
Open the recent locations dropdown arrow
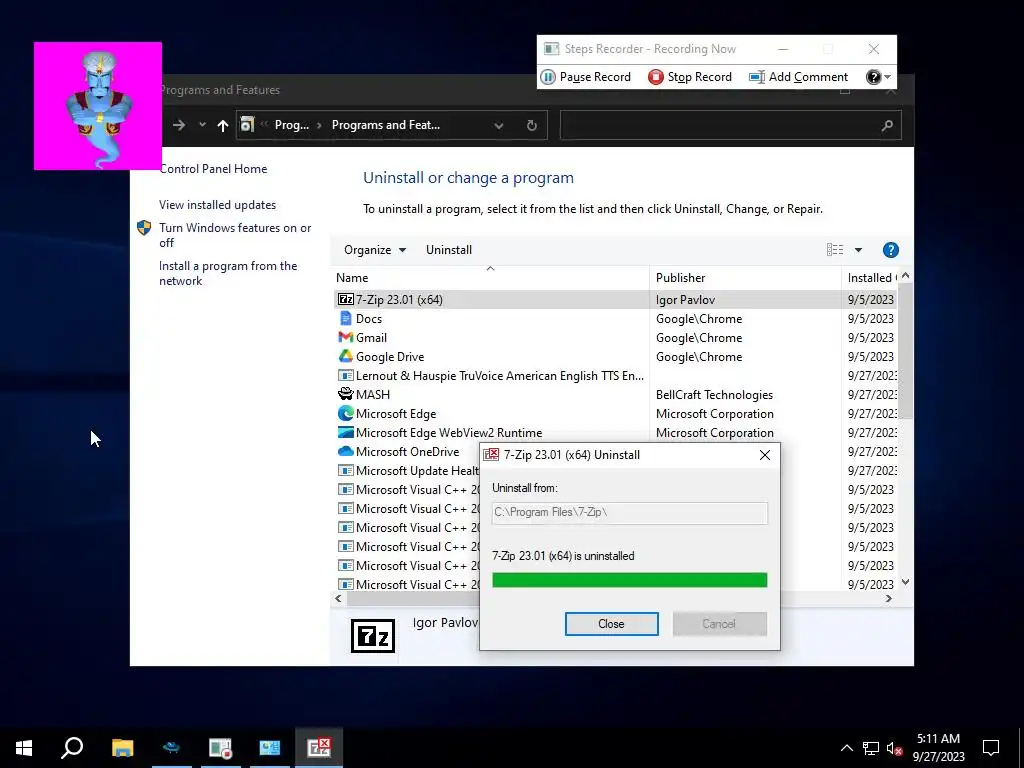pyautogui.click(x=202, y=125)
